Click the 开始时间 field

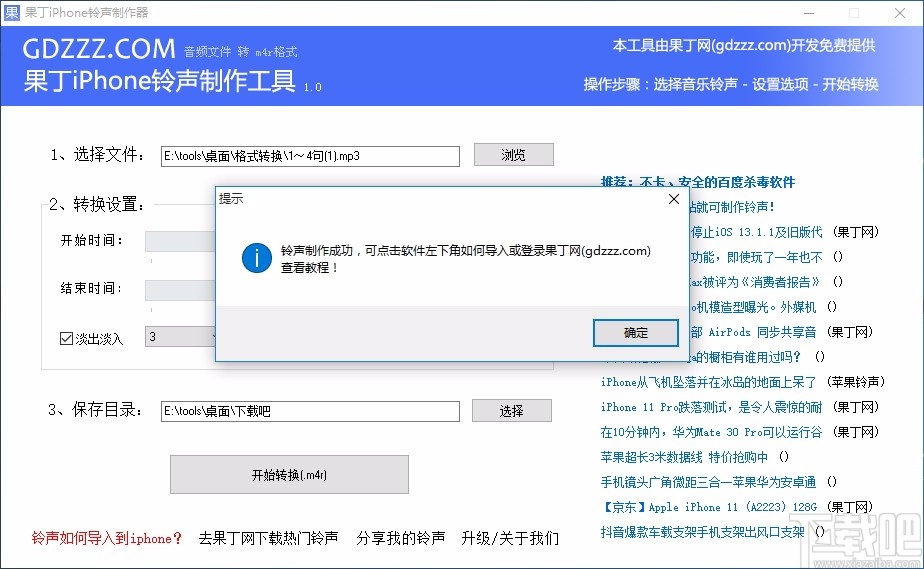coord(180,241)
